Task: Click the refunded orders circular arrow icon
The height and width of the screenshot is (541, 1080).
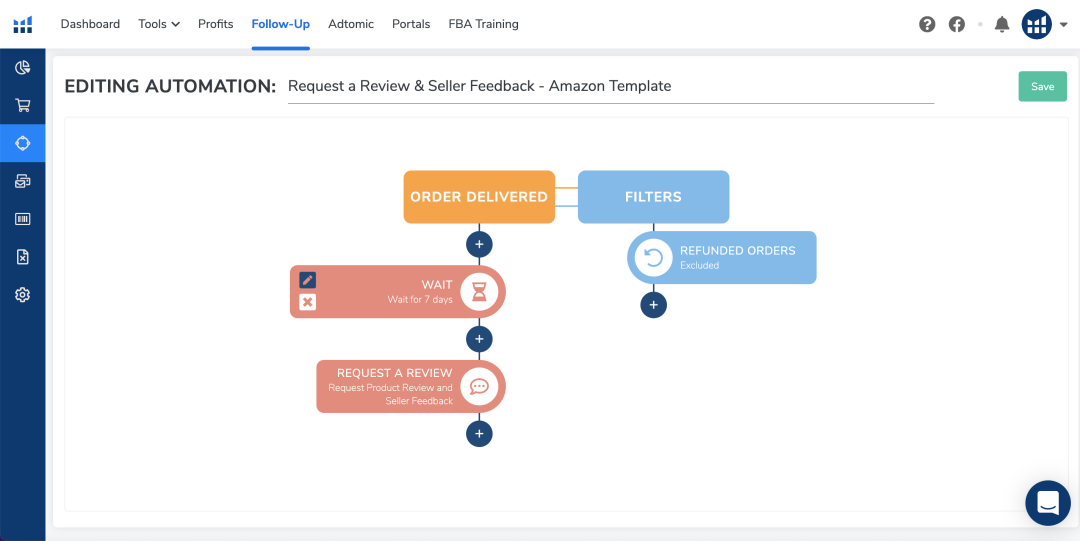Action: 653,258
